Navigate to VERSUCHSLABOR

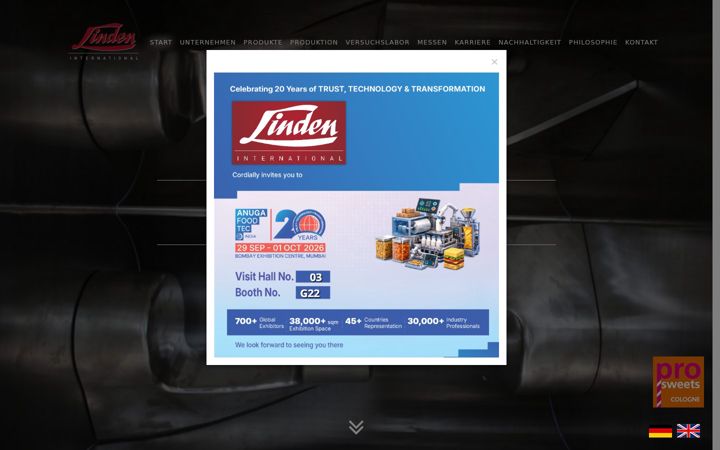[x=377, y=42]
